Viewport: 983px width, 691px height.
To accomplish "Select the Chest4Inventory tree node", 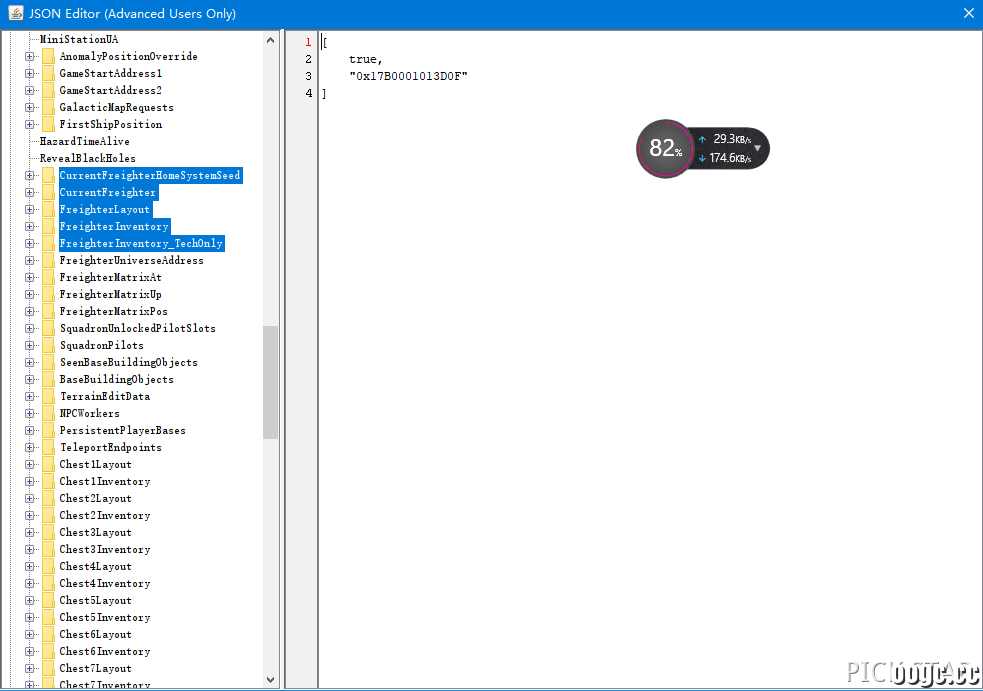I will pos(105,583).
